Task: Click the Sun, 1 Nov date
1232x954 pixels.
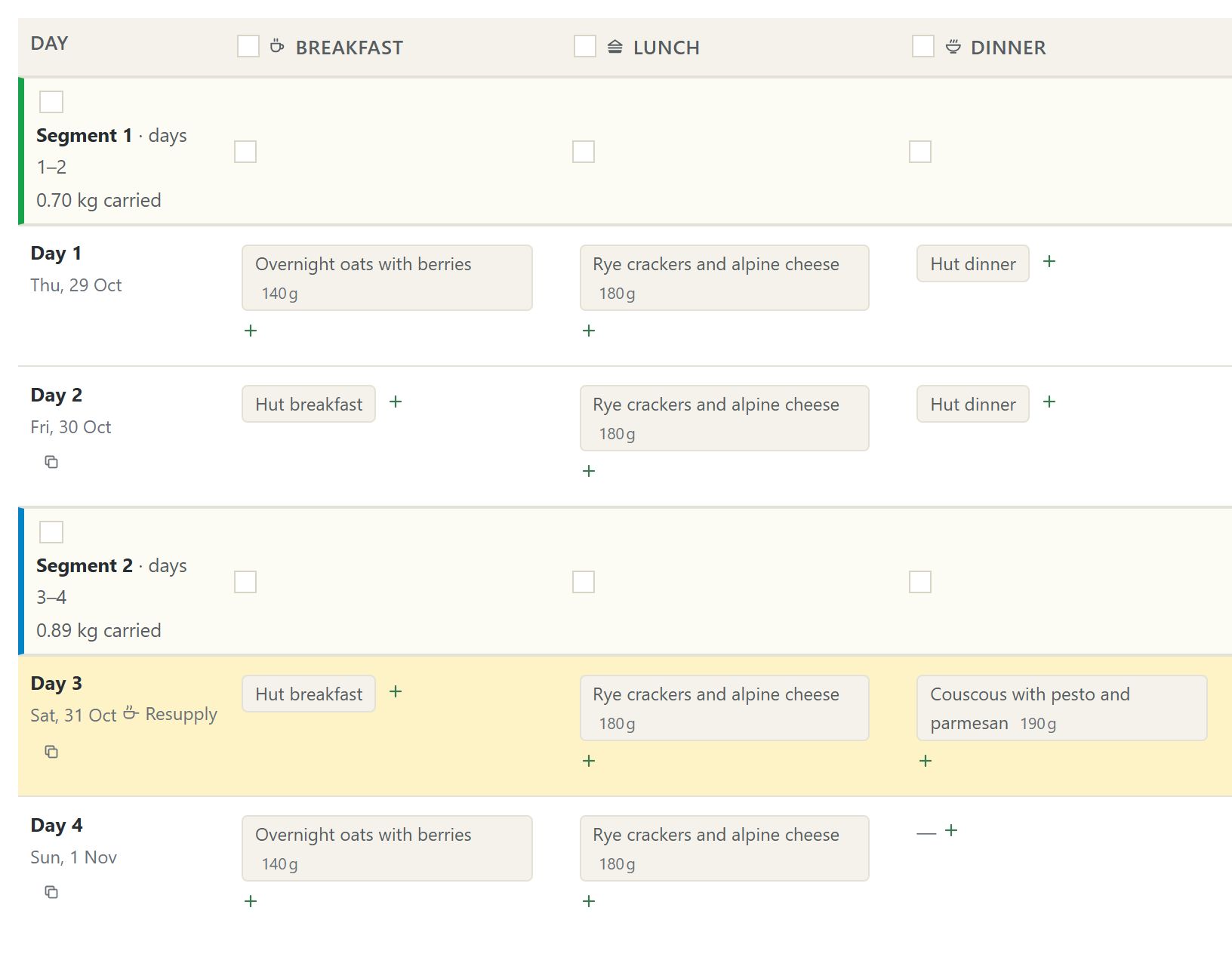Action: click(x=74, y=857)
